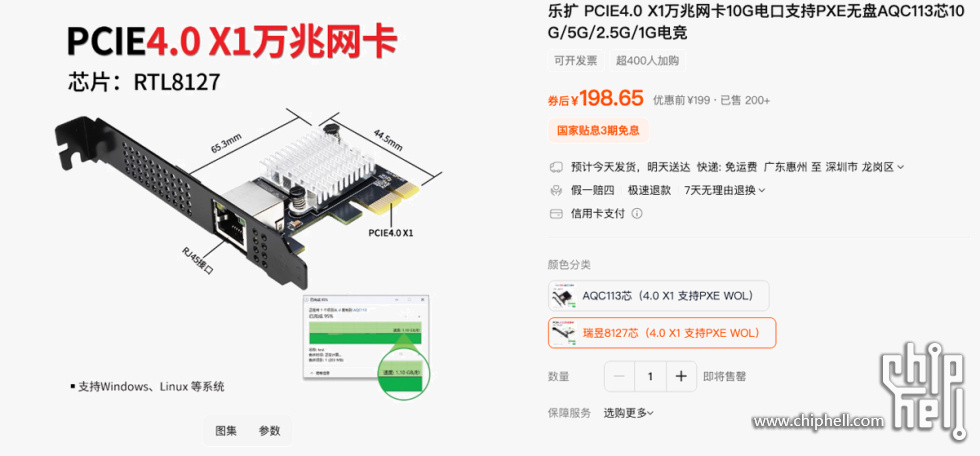Select the AQC113芯 color option
The width and height of the screenshot is (980, 456).
tap(659, 295)
